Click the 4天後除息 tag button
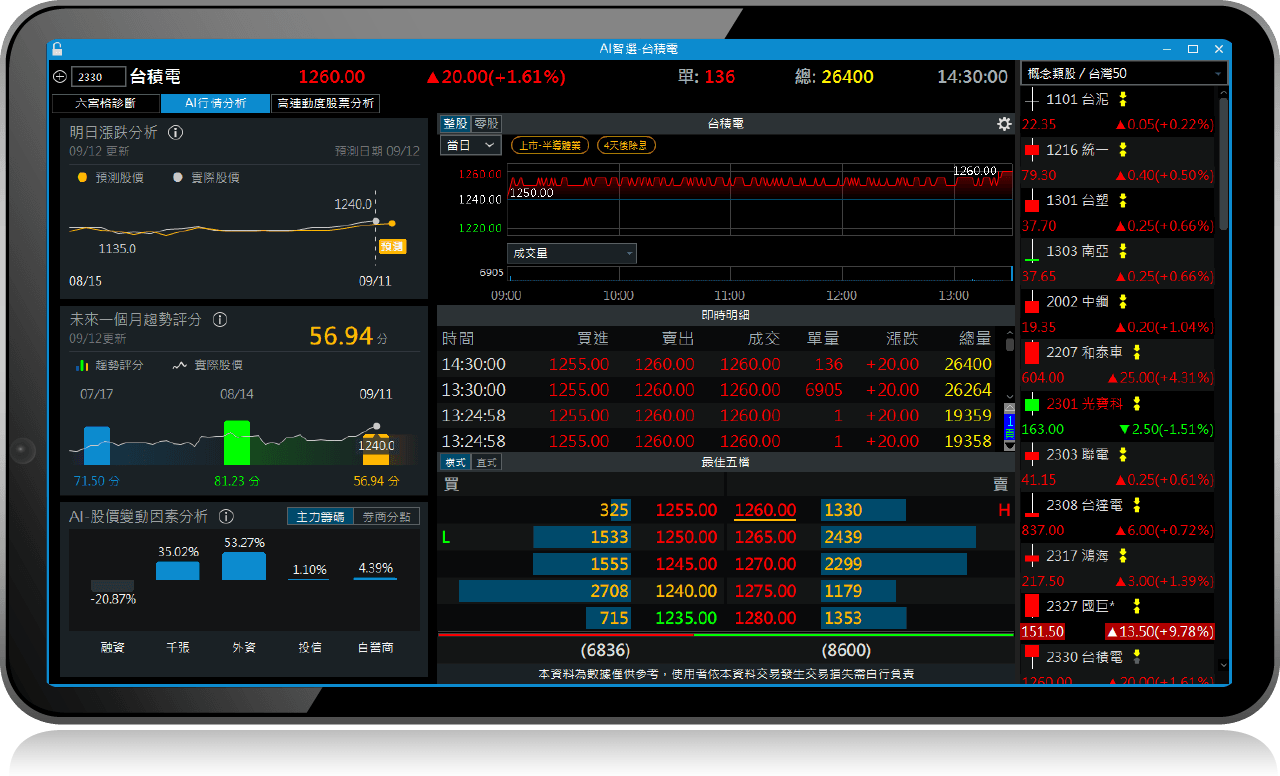This screenshot has height=776, width=1280. coord(626,145)
